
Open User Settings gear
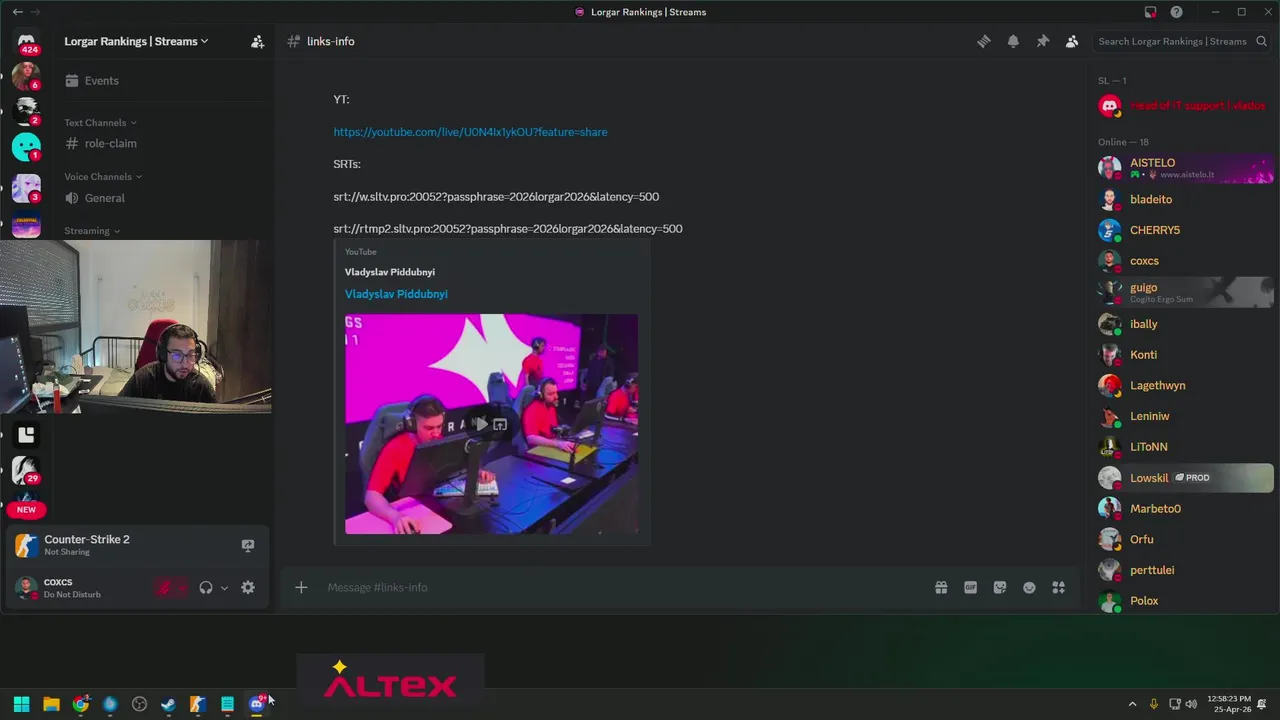[x=248, y=588]
